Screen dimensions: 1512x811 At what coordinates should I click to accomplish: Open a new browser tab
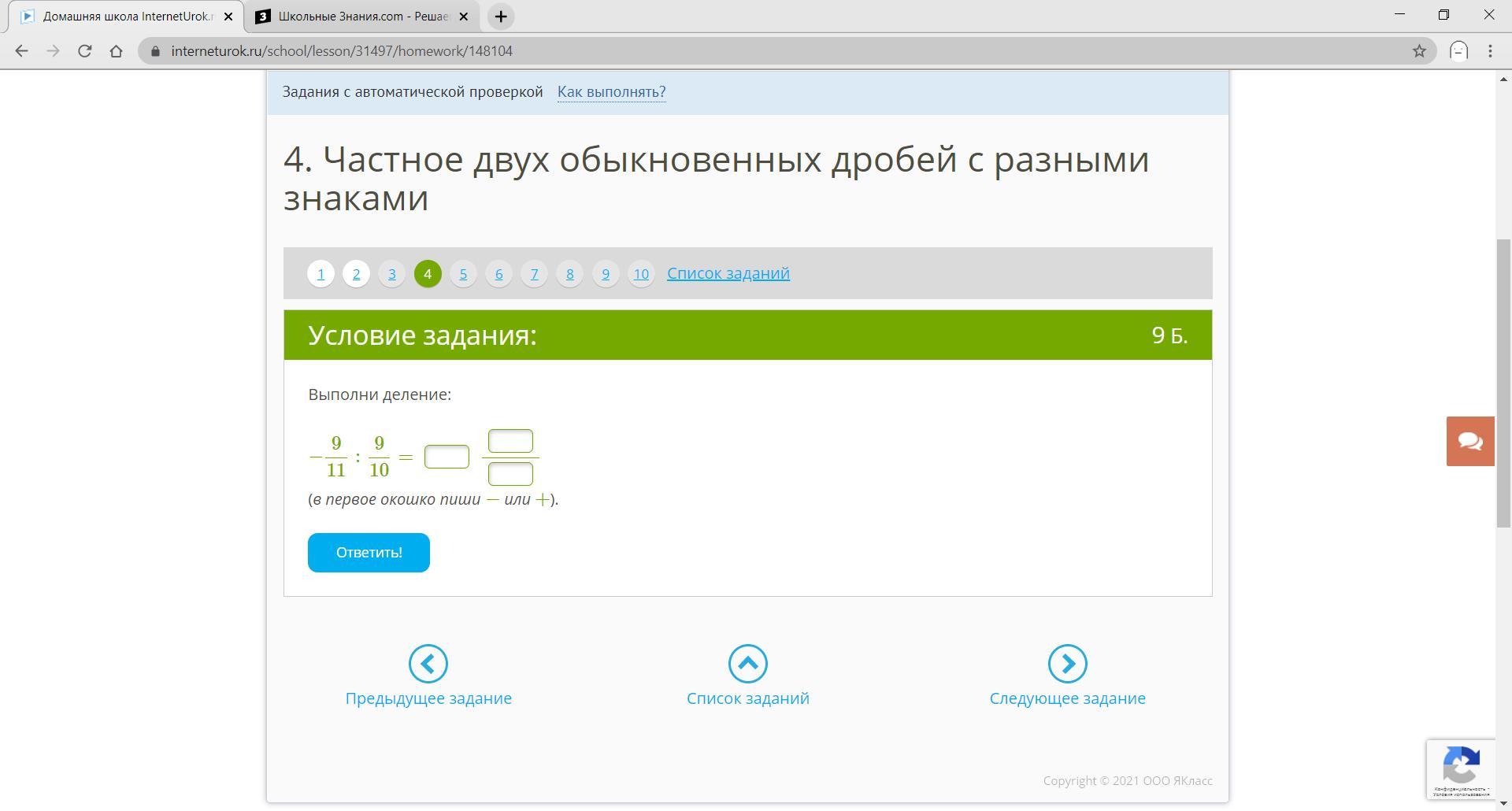(x=501, y=16)
